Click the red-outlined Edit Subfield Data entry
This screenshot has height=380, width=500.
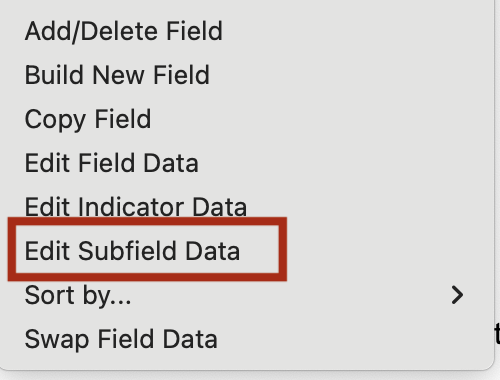(x=147, y=249)
